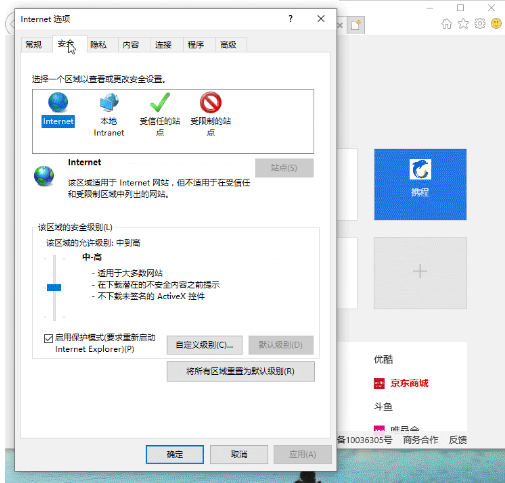Click the 将所有区域重置为默认级别(R) button
The image size is (505, 483).
[241, 371]
